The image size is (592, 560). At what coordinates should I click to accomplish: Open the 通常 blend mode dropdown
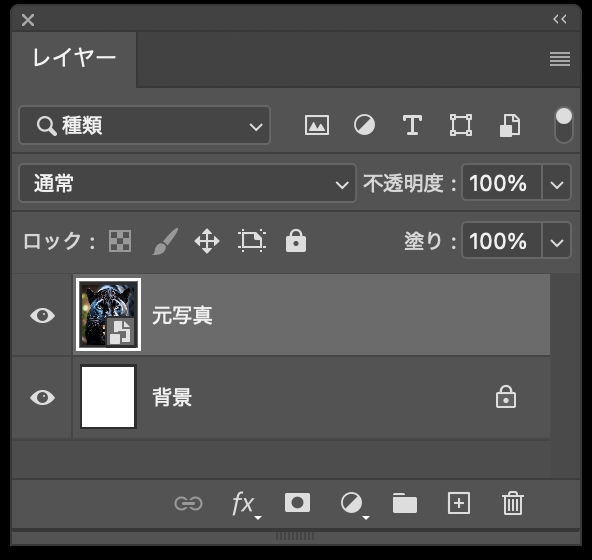[188, 183]
